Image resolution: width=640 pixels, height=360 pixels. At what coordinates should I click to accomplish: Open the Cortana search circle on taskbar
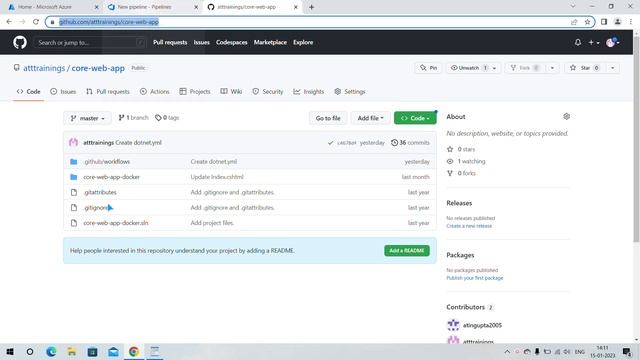coord(30,351)
